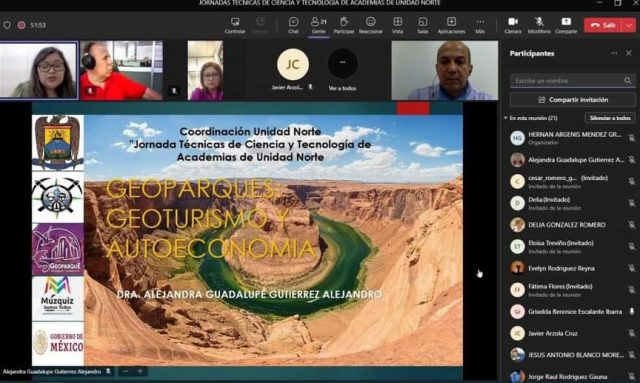Open Participantes panel more options
The image size is (640, 383).
pos(614,53)
